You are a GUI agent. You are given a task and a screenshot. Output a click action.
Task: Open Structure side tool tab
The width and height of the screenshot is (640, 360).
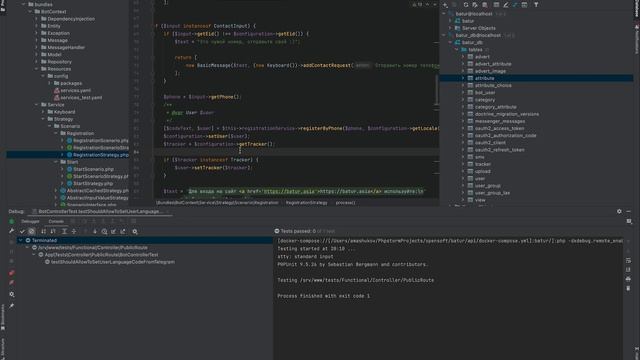2,349
